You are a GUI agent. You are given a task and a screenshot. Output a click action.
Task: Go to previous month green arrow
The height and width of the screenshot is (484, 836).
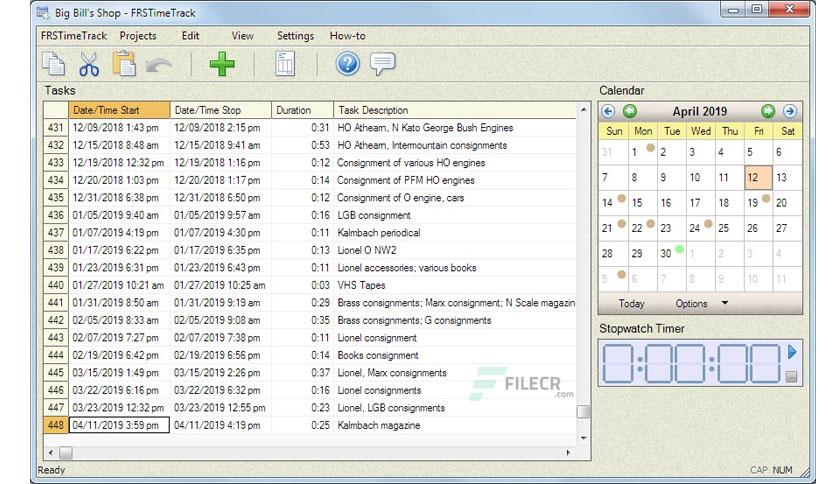630,111
